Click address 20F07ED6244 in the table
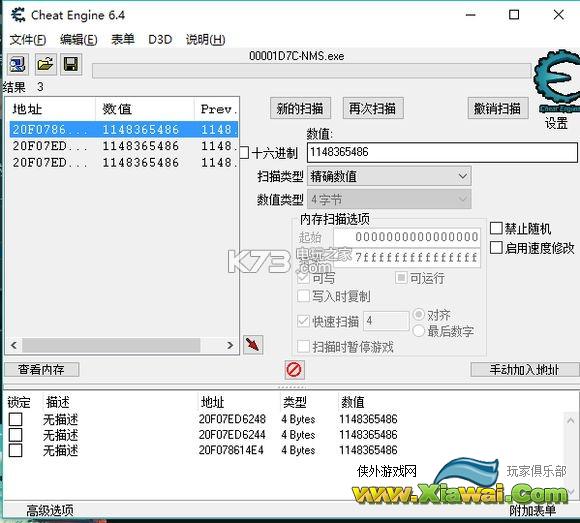Screen dimensions: 580x523 (x=232, y=435)
